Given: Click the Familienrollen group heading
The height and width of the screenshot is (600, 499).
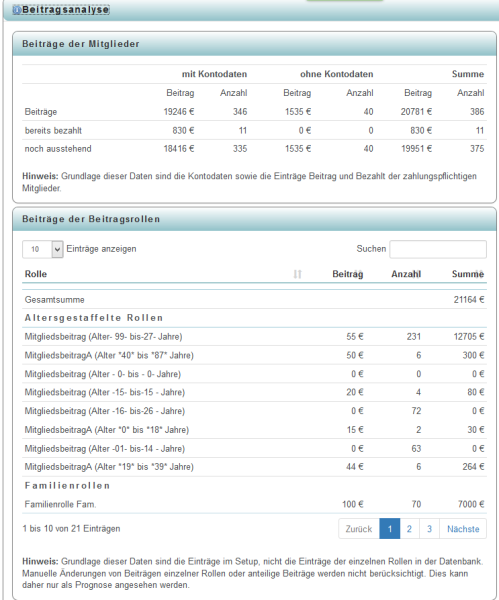Looking at the screenshot, I should (67, 486).
